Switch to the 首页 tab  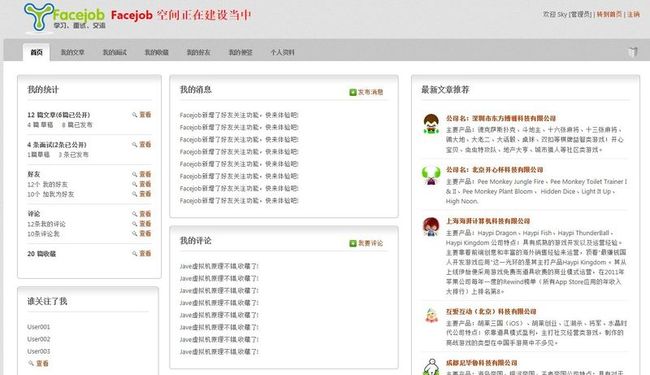coord(36,52)
